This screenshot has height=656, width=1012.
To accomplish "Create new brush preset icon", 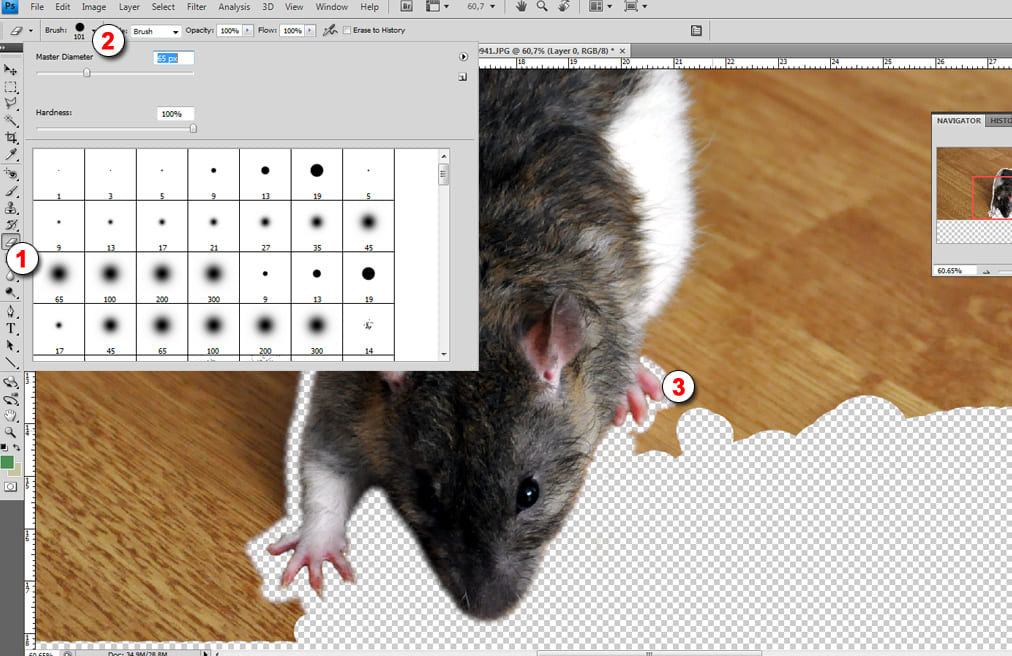I will 463,77.
